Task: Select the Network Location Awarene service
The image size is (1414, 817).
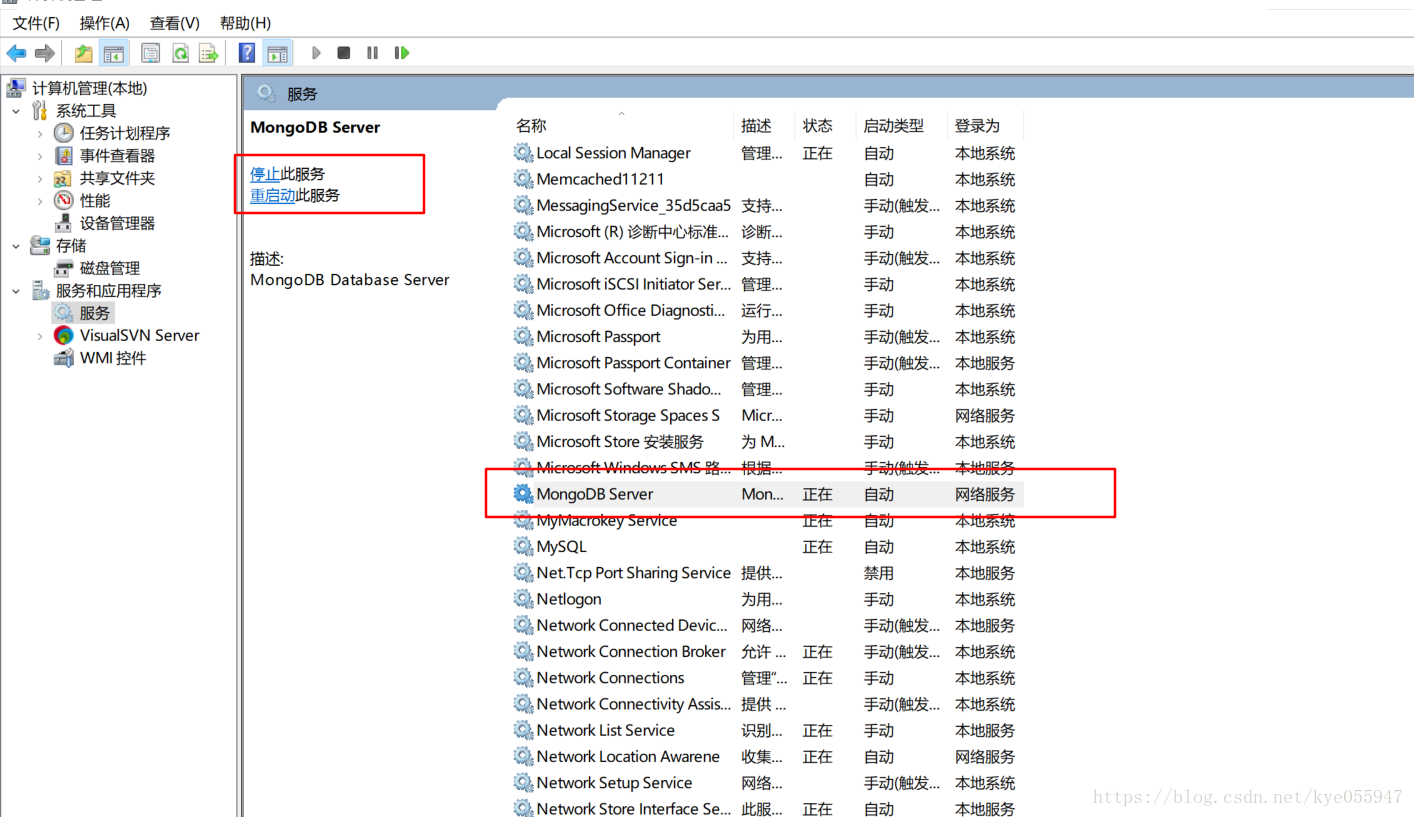Action: 766,756
